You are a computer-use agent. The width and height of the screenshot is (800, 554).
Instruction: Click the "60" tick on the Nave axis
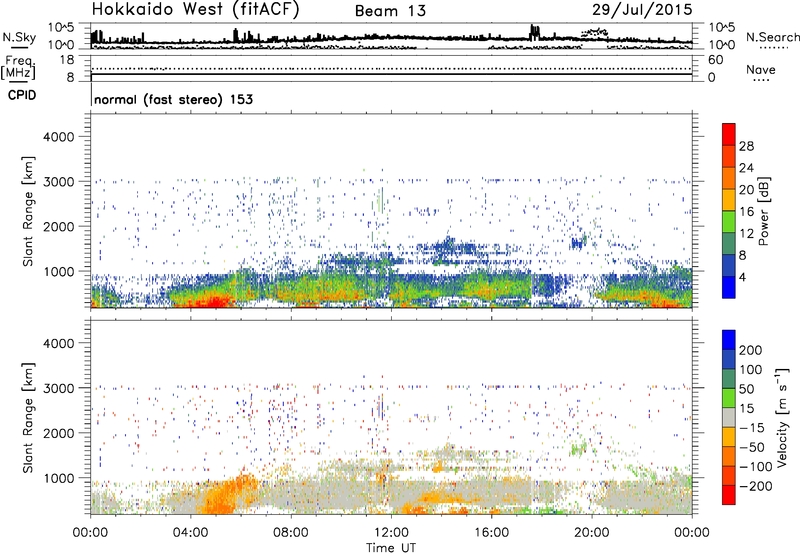[715, 60]
